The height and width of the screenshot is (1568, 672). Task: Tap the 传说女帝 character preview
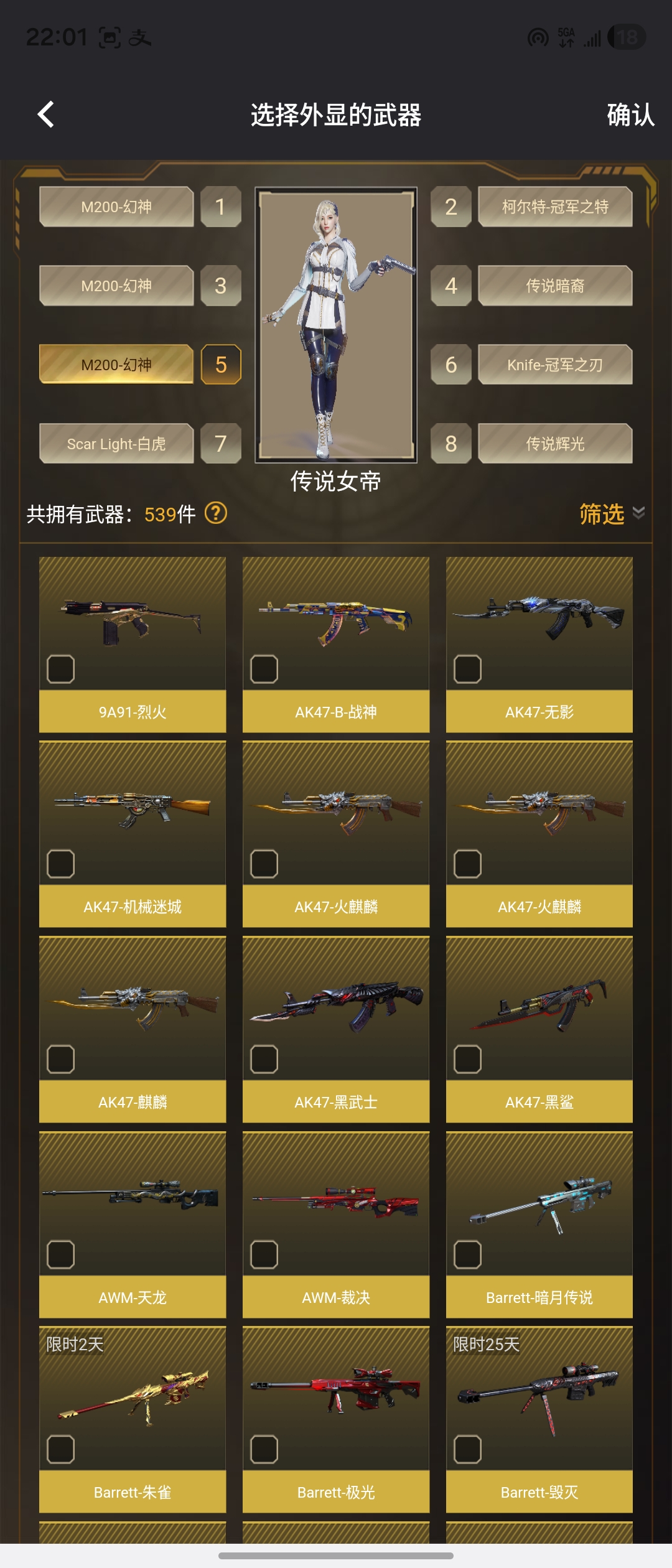point(336,325)
